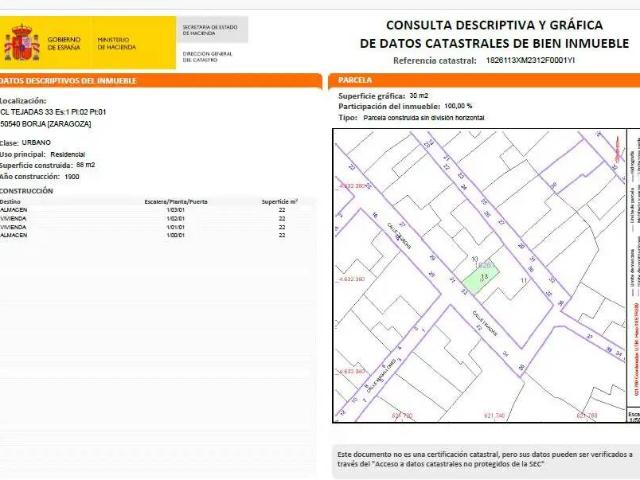Image resolution: width=640 pixels, height=480 pixels.
Task: Click parcel number 11 on the map
Action: click(524, 281)
